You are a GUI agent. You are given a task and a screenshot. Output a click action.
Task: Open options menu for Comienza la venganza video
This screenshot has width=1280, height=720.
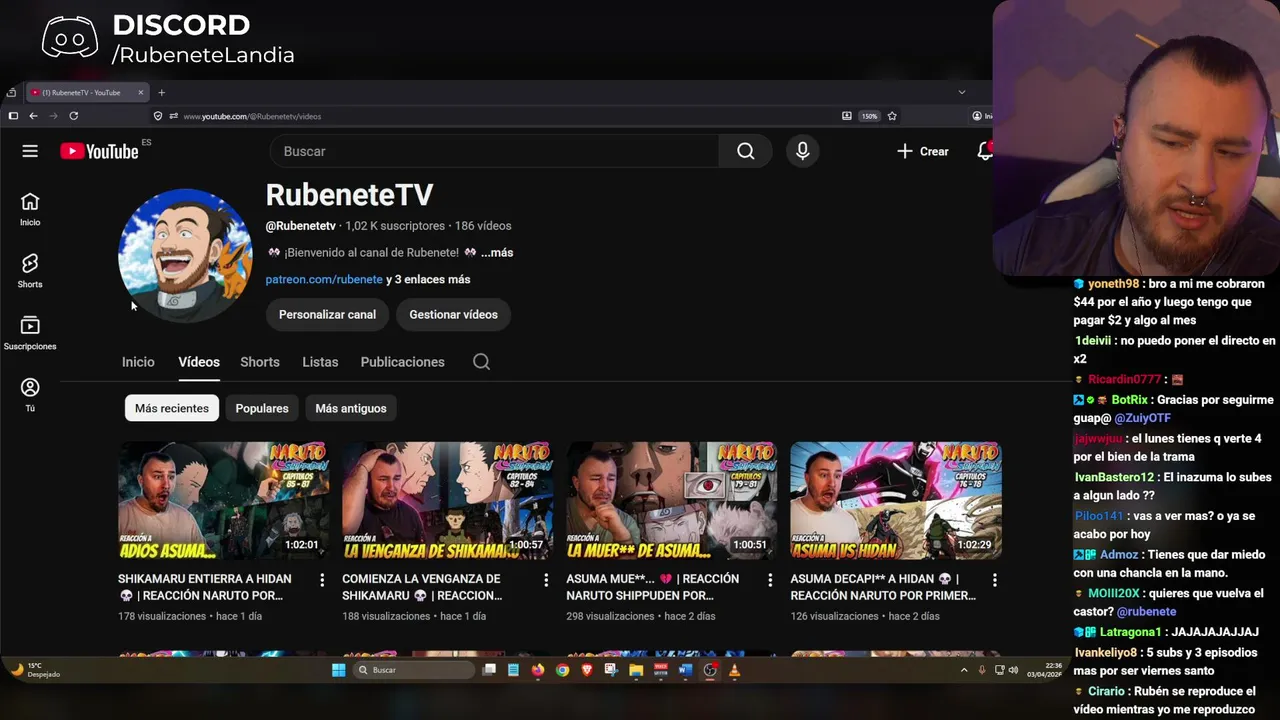click(546, 580)
